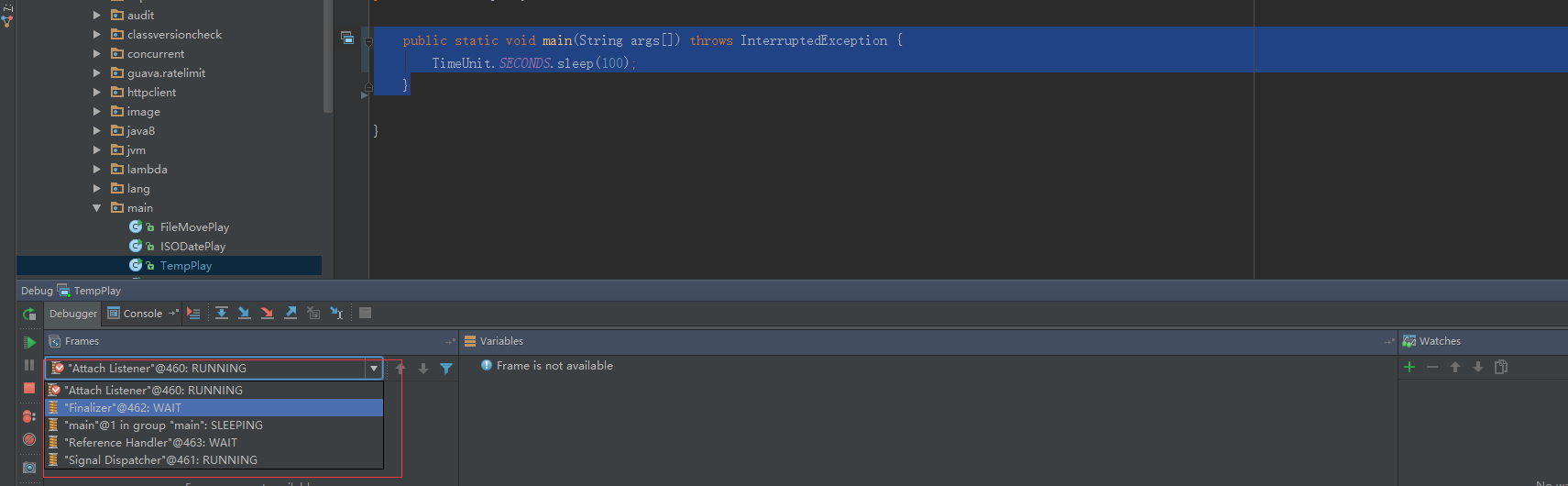This screenshot has height=486, width=1568.
Task: Choose "Finalizer"@462: WAIT thread
Action: (214, 408)
